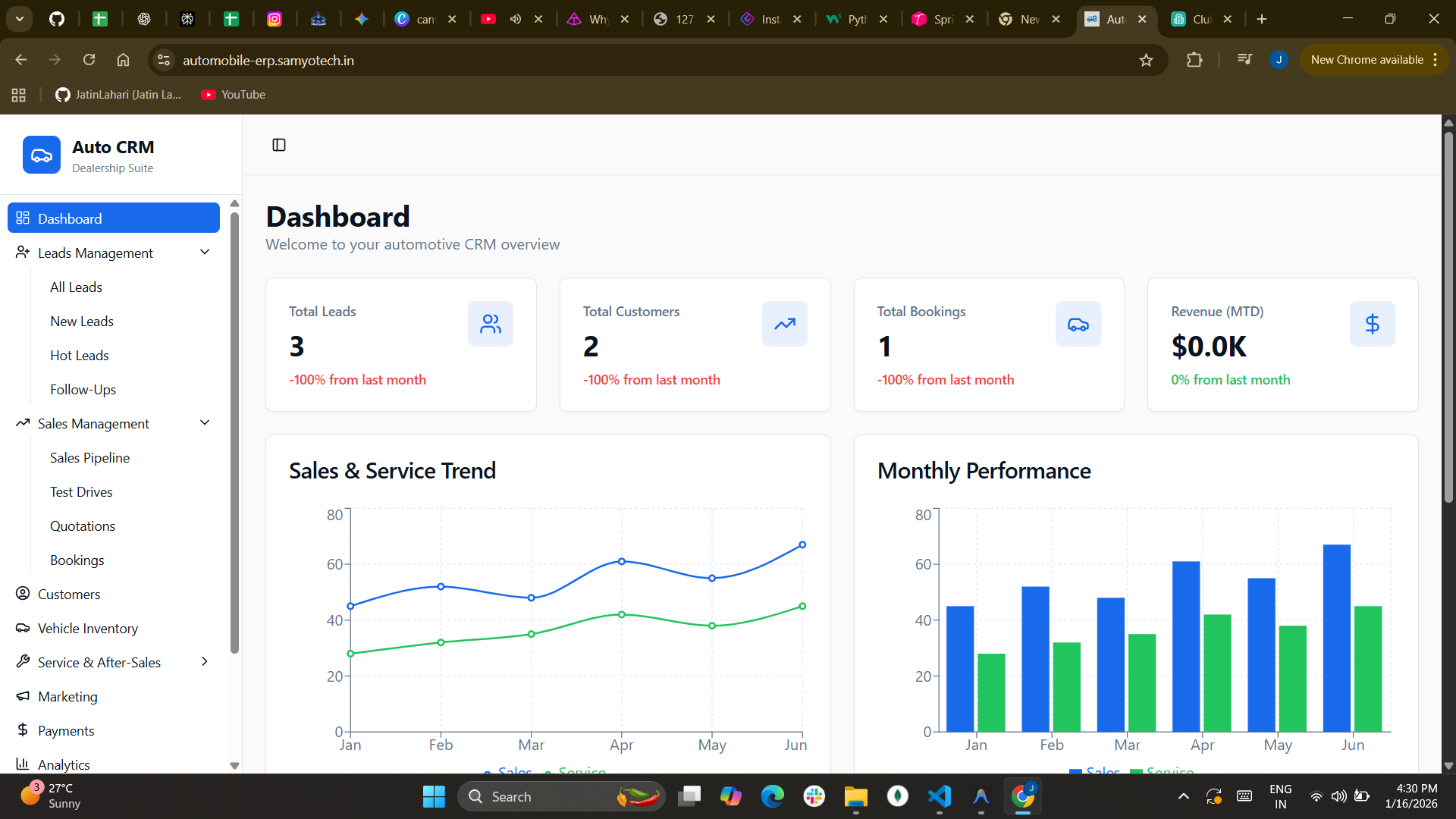Bookmark this page with star icon
The width and height of the screenshot is (1456, 819).
pyautogui.click(x=1146, y=60)
